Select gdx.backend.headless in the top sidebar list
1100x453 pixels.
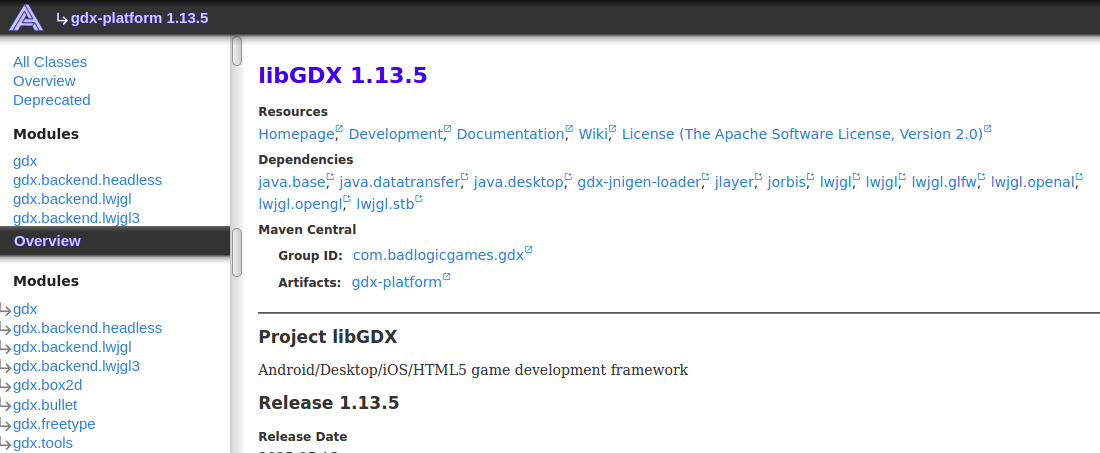(x=87, y=180)
